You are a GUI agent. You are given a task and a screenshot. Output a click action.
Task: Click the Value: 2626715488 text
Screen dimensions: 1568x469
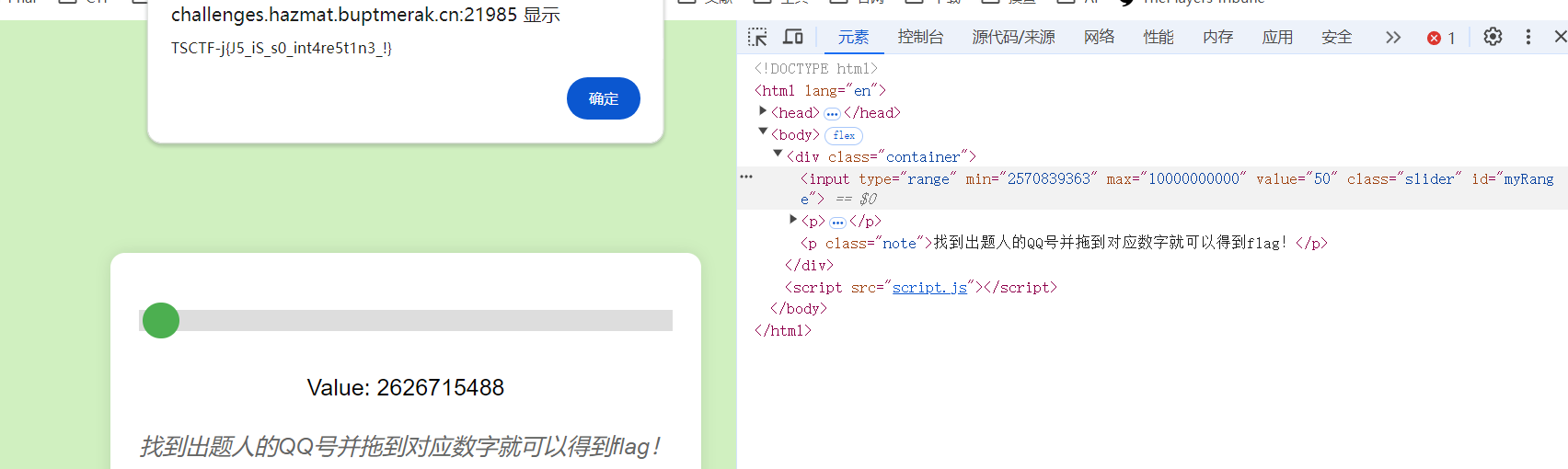(406, 387)
